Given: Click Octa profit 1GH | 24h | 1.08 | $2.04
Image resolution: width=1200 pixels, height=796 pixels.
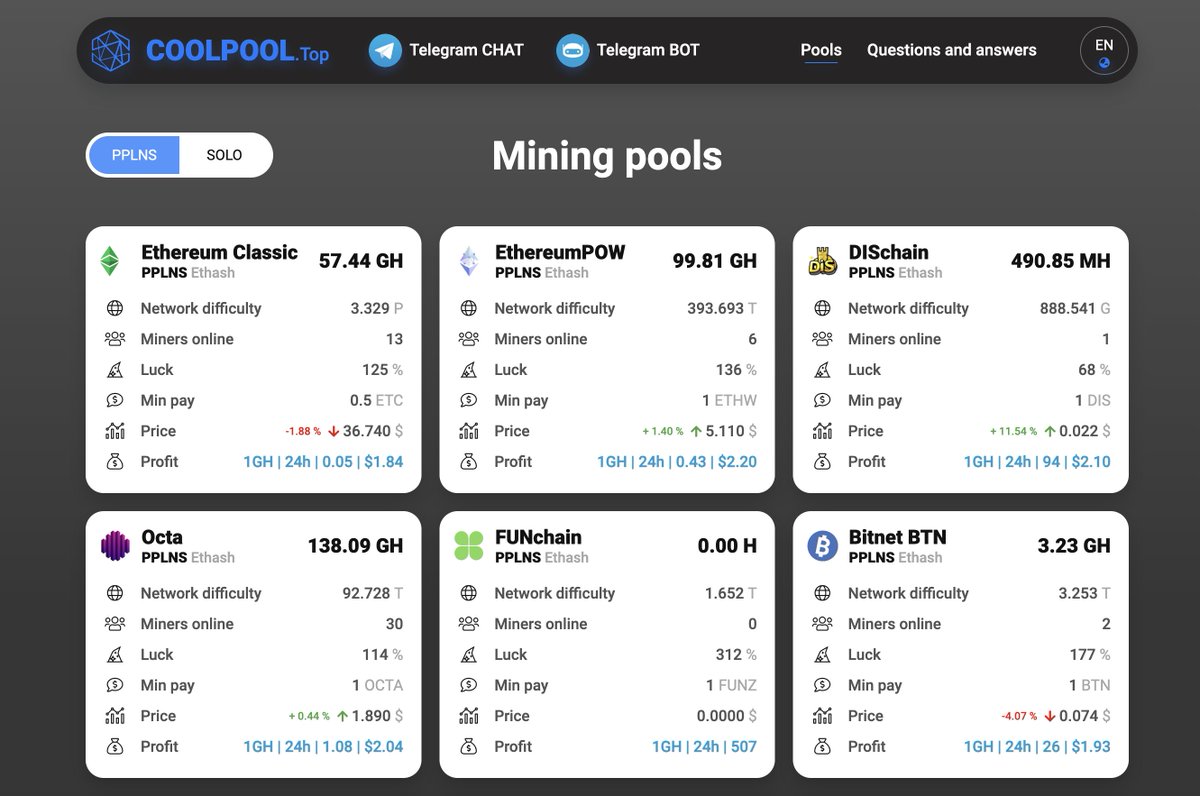Looking at the screenshot, I should click(x=323, y=747).
